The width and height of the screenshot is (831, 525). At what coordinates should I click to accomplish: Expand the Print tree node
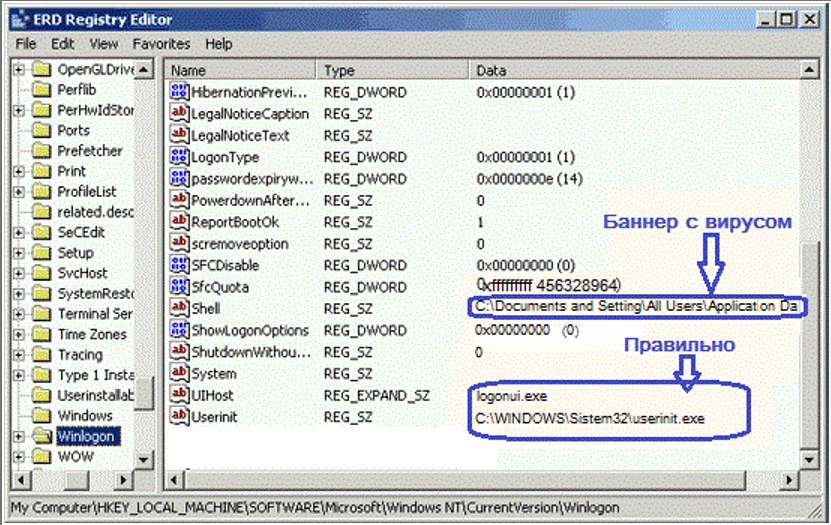point(19,171)
